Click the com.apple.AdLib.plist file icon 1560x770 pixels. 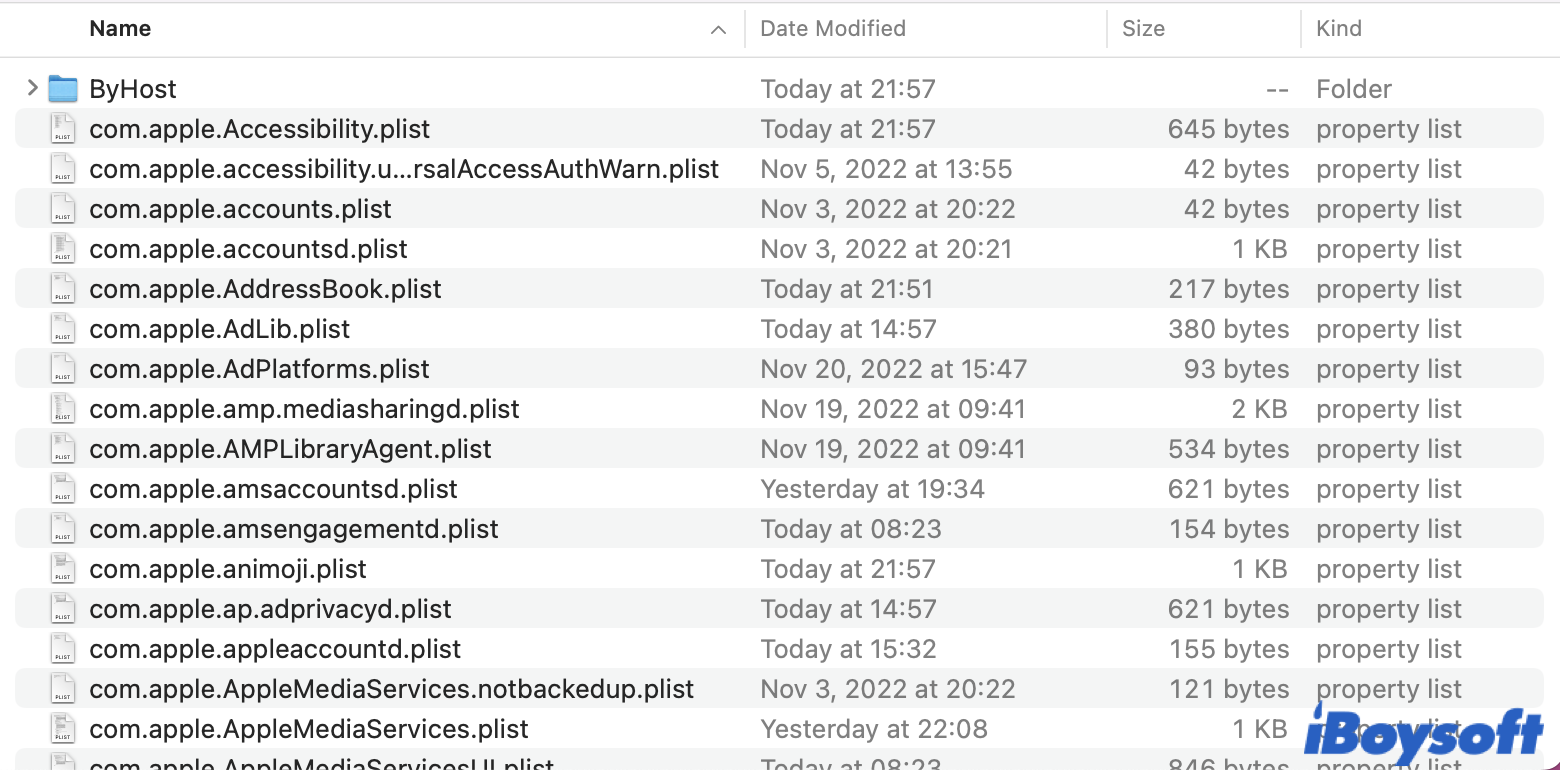[63, 329]
